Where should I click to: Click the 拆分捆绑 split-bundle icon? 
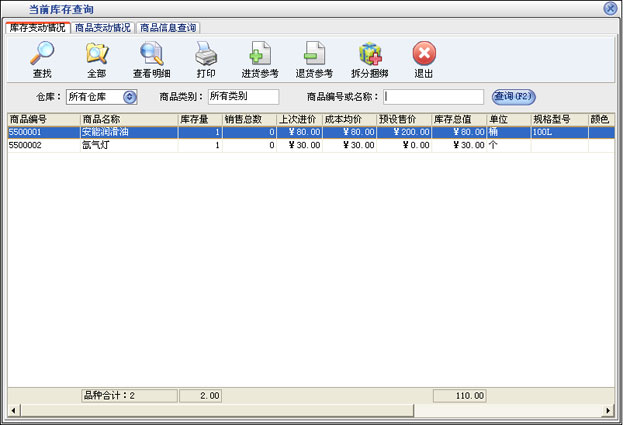(x=369, y=54)
